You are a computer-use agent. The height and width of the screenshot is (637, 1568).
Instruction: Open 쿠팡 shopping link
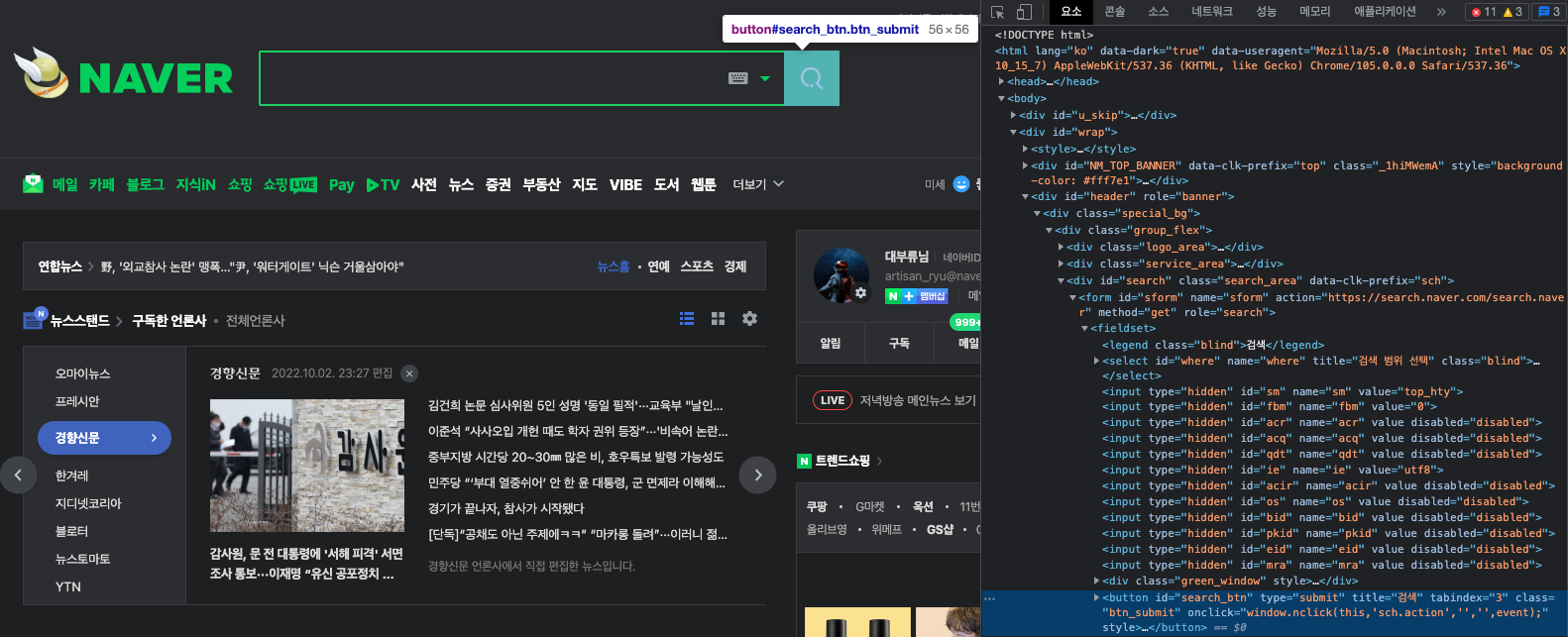(x=817, y=506)
